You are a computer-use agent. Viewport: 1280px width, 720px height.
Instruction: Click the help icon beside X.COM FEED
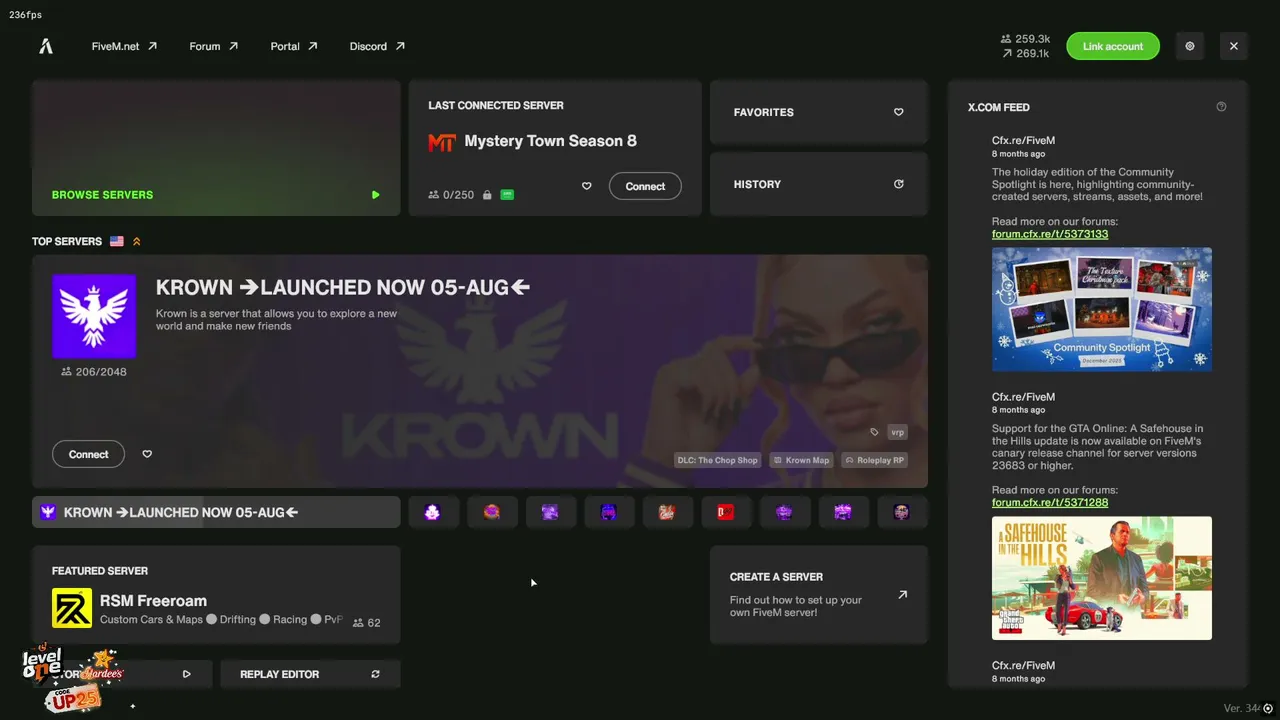coord(1221,107)
